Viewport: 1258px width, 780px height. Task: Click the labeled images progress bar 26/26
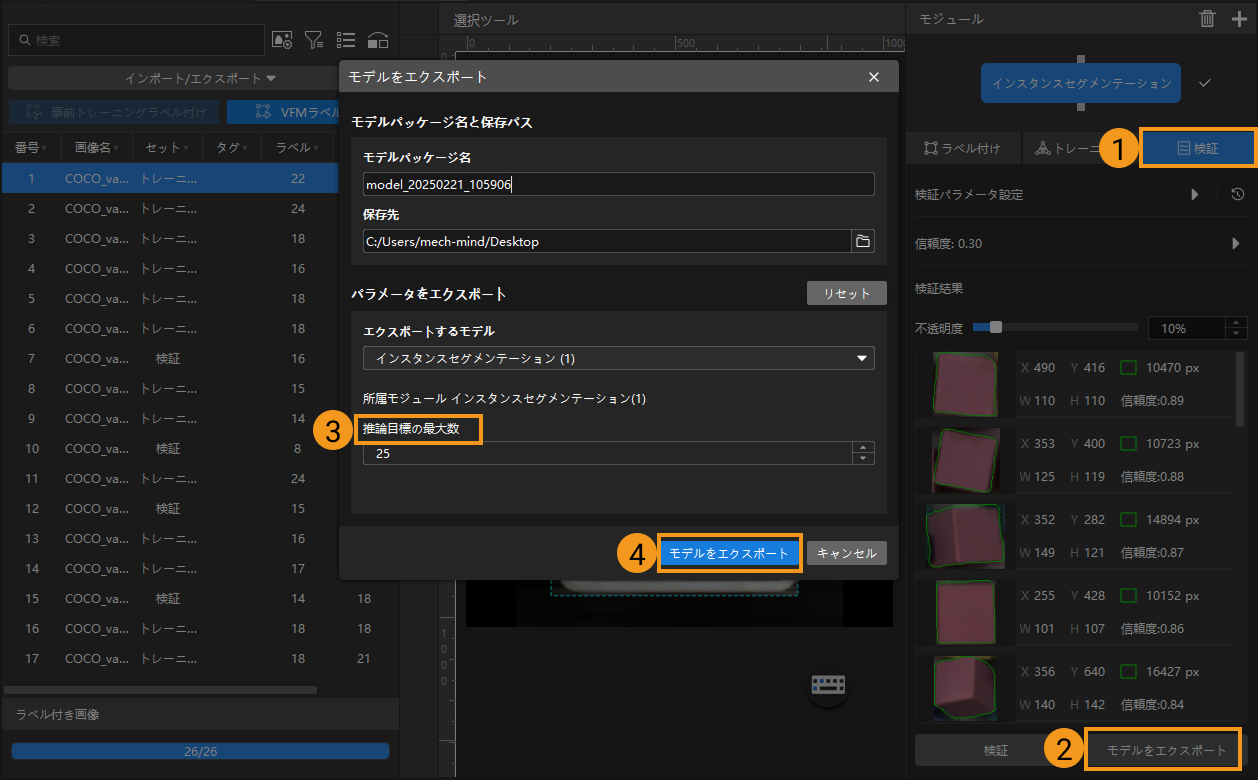(x=200, y=751)
